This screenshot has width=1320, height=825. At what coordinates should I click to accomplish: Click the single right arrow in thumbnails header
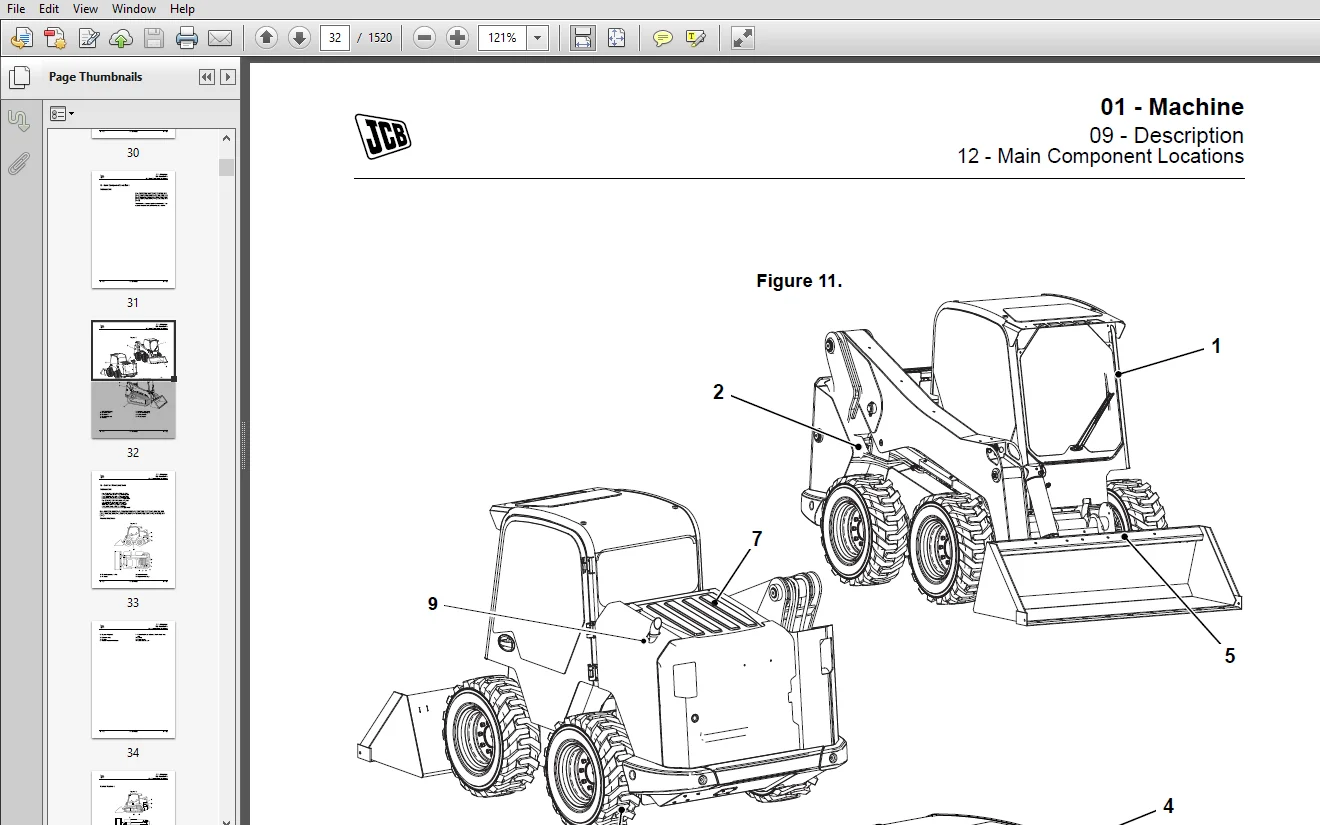228,77
